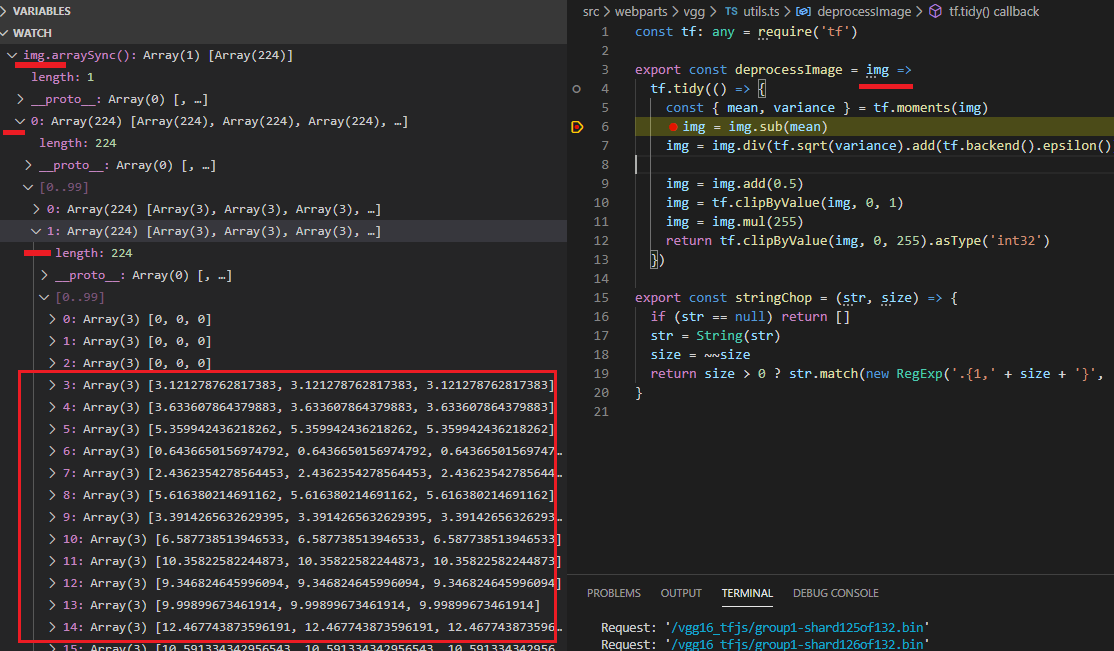1114x651 pixels.
Task: Collapse the img.arraySync() watch expression
Action: (x=12, y=55)
